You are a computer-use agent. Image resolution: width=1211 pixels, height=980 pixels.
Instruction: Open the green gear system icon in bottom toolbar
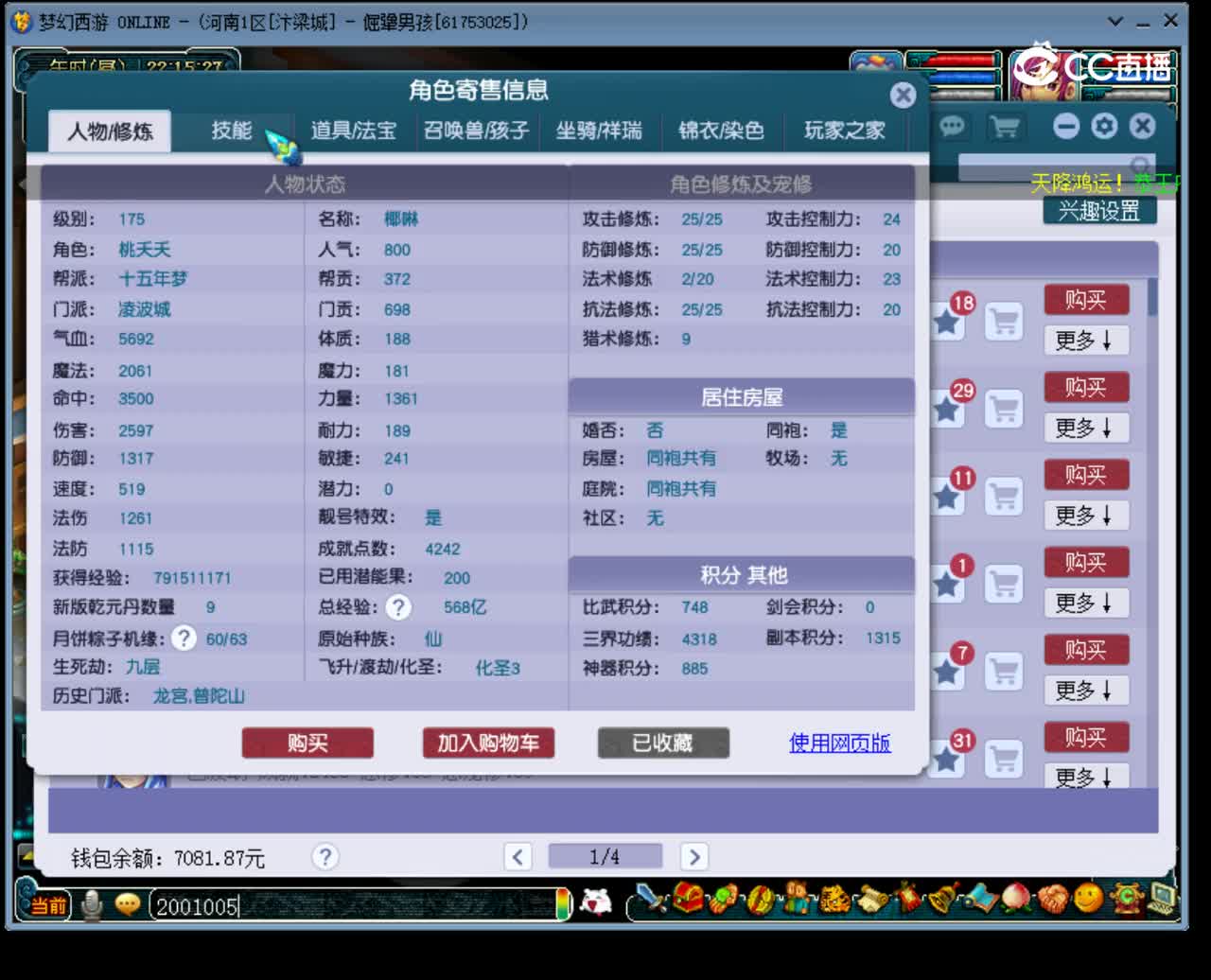tap(1127, 899)
